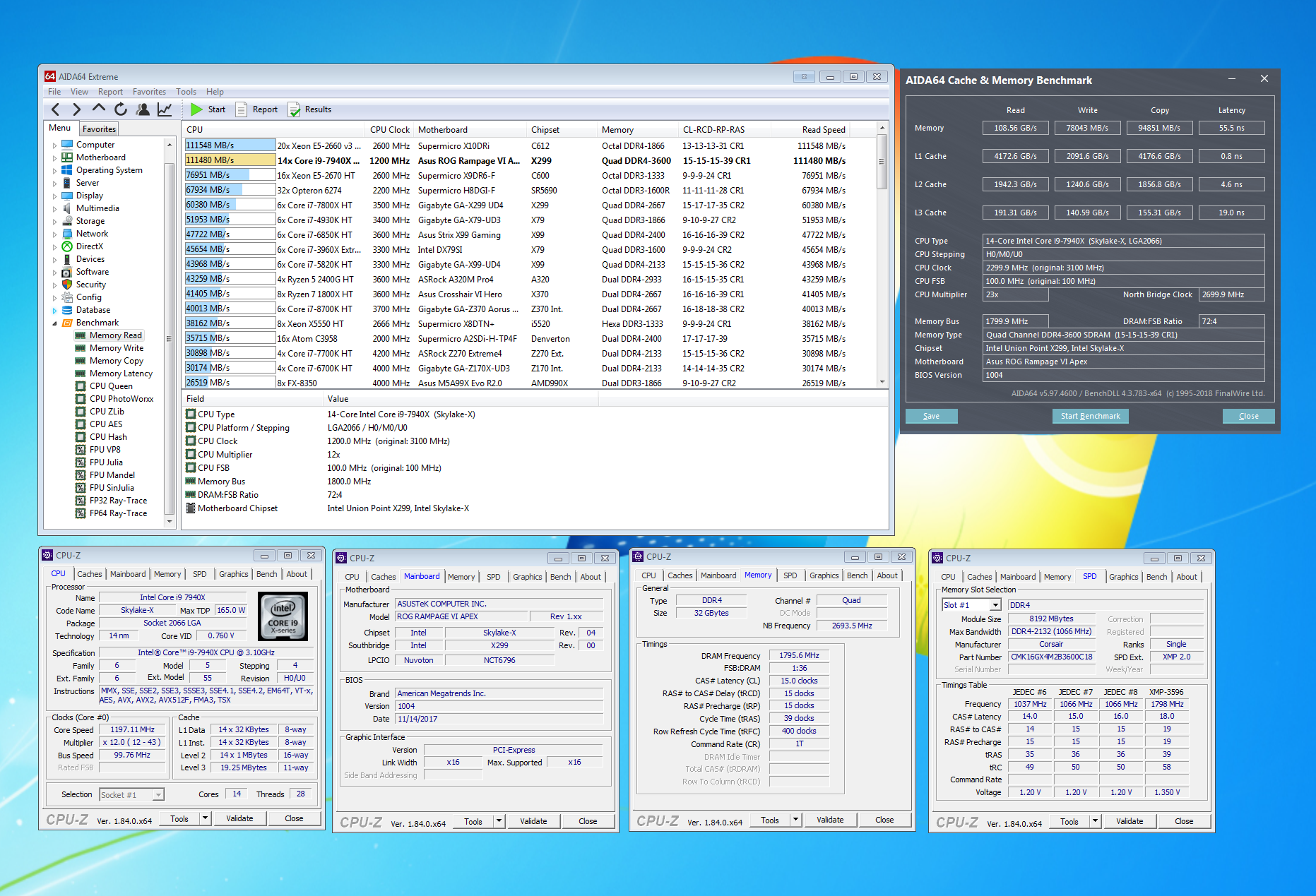Click the Up arrow in AIDA64 toolbar

click(99, 109)
